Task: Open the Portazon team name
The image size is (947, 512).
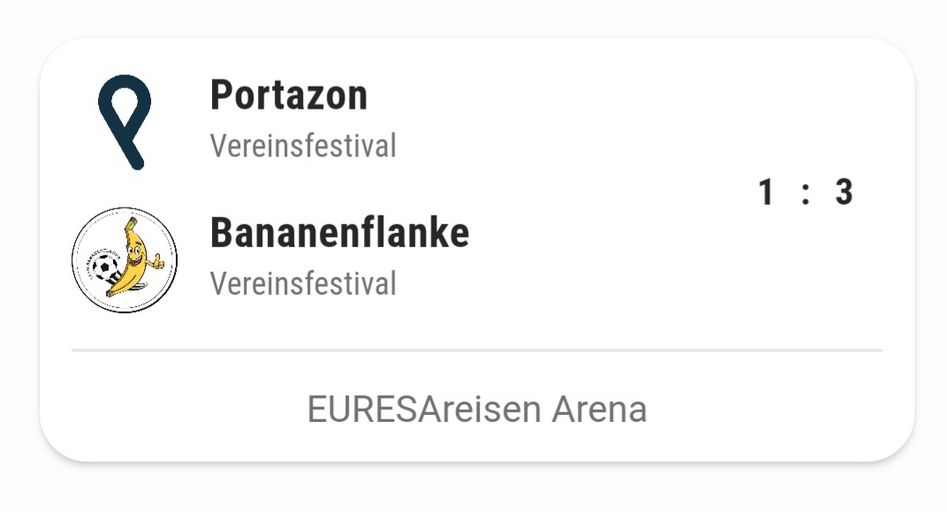Action: tap(288, 95)
